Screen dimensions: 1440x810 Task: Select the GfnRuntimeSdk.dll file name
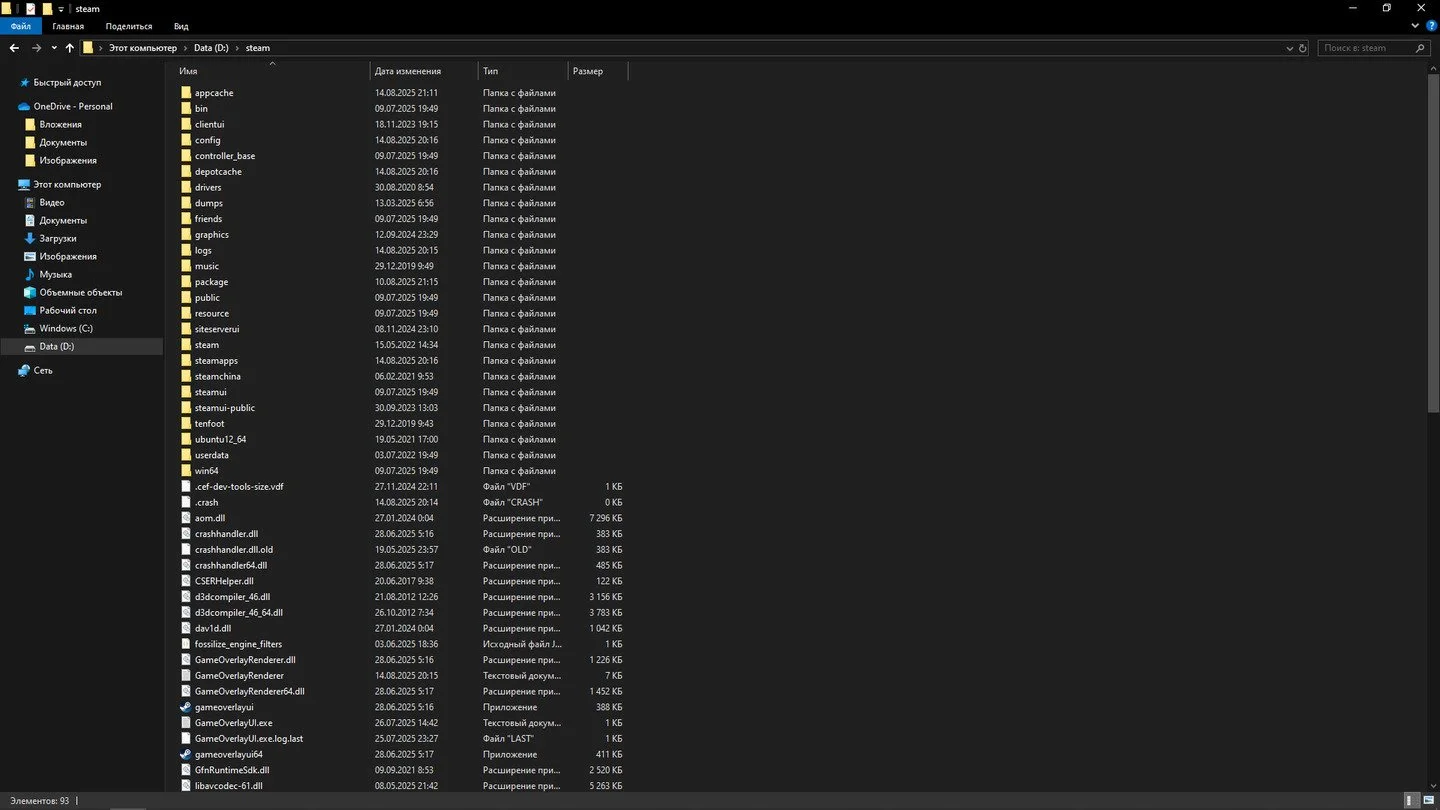pos(232,770)
